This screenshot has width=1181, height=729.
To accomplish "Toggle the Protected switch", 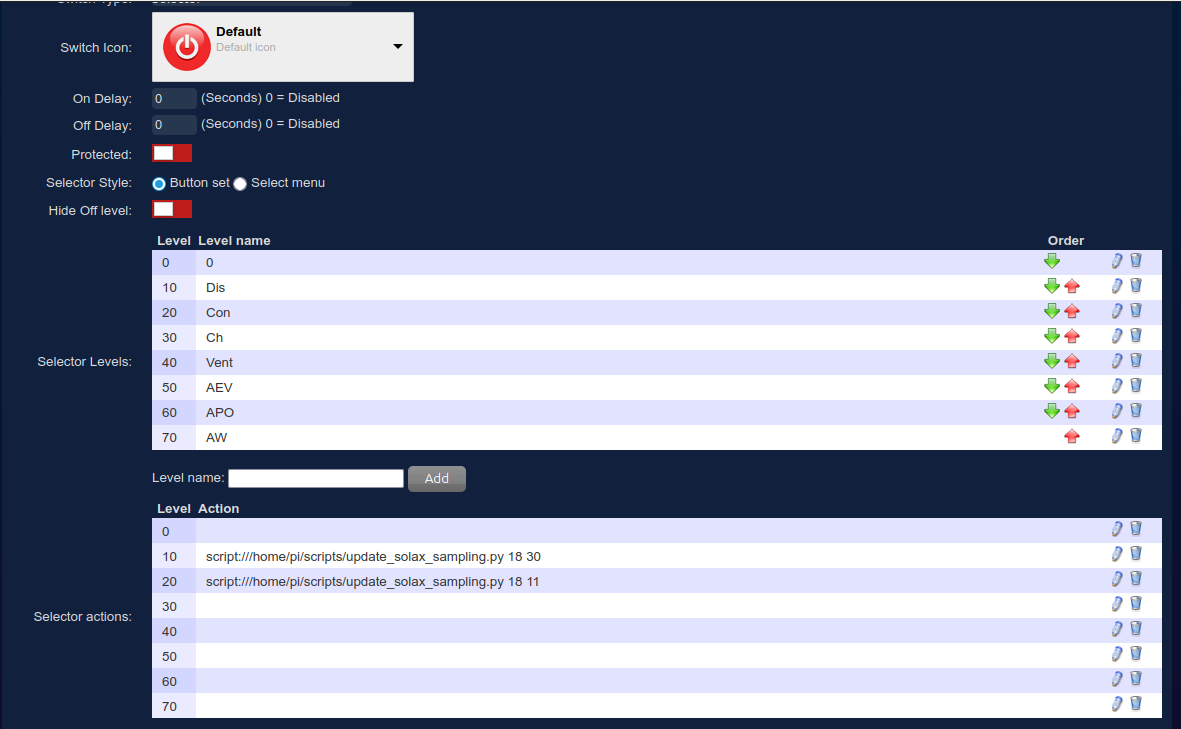I will coord(171,152).
